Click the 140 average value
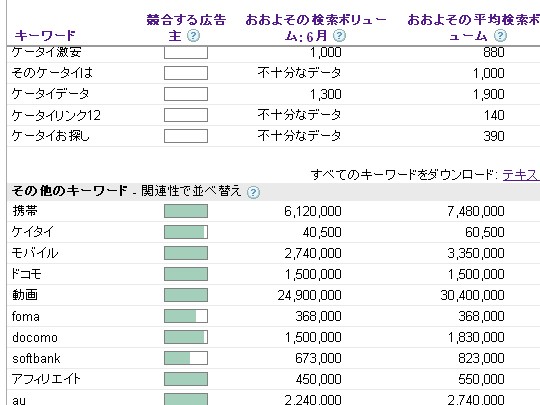 pos(494,115)
